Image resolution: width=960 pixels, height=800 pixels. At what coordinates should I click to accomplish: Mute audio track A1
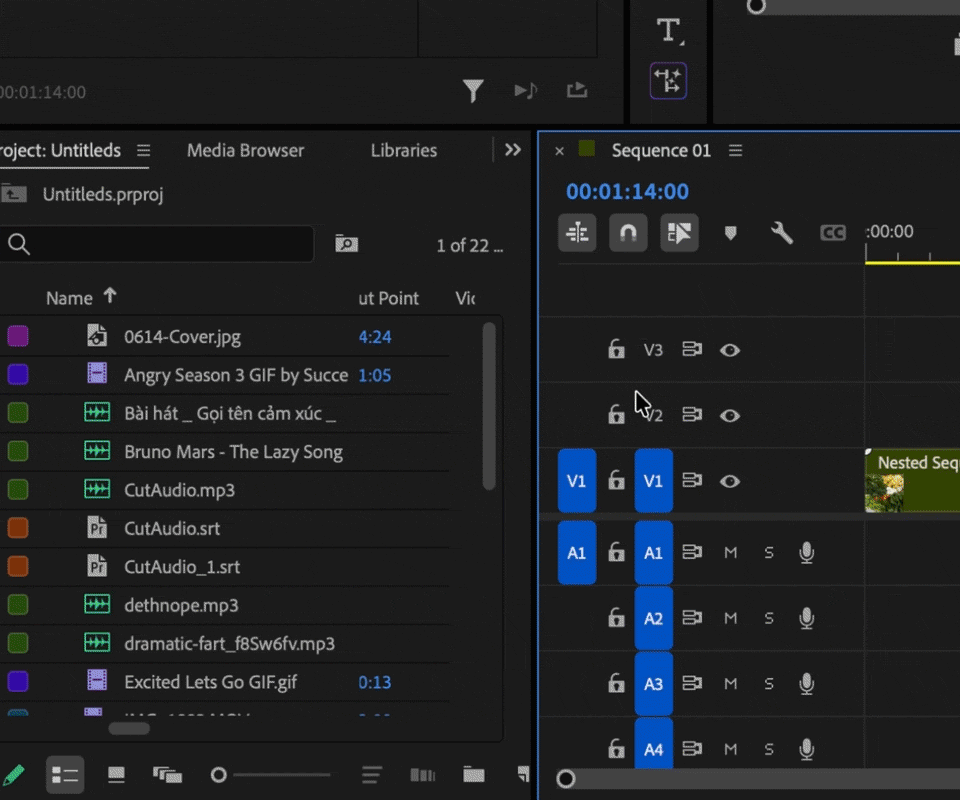tap(730, 553)
